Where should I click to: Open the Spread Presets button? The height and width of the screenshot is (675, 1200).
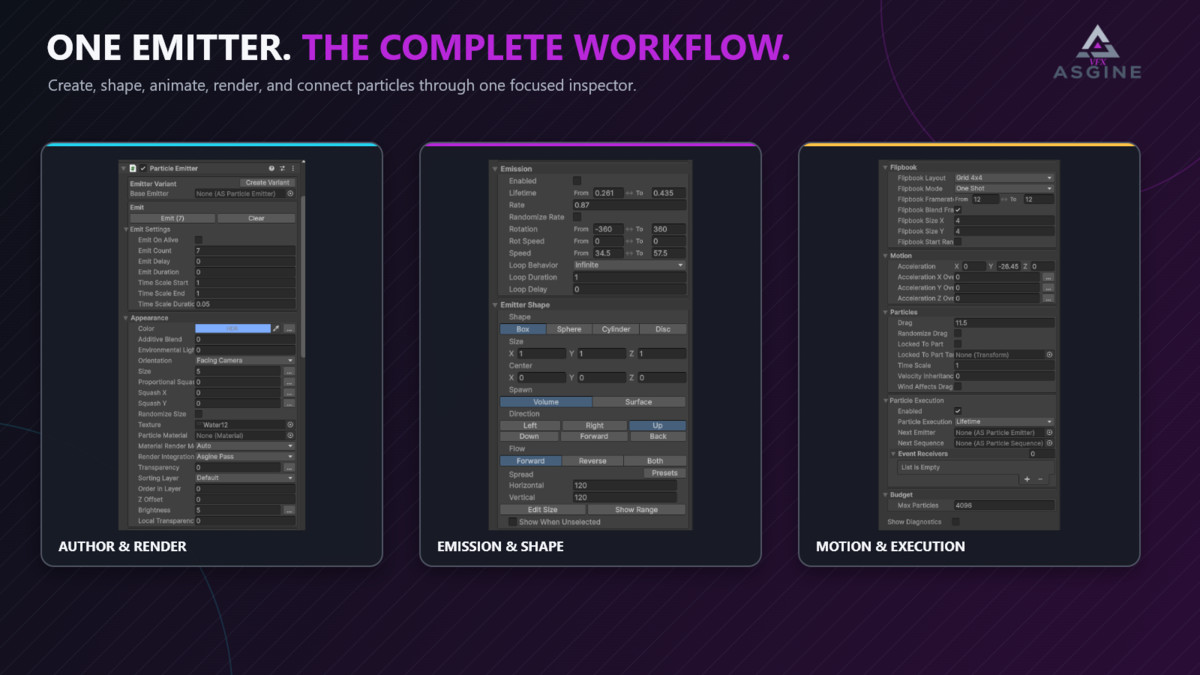click(x=664, y=473)
